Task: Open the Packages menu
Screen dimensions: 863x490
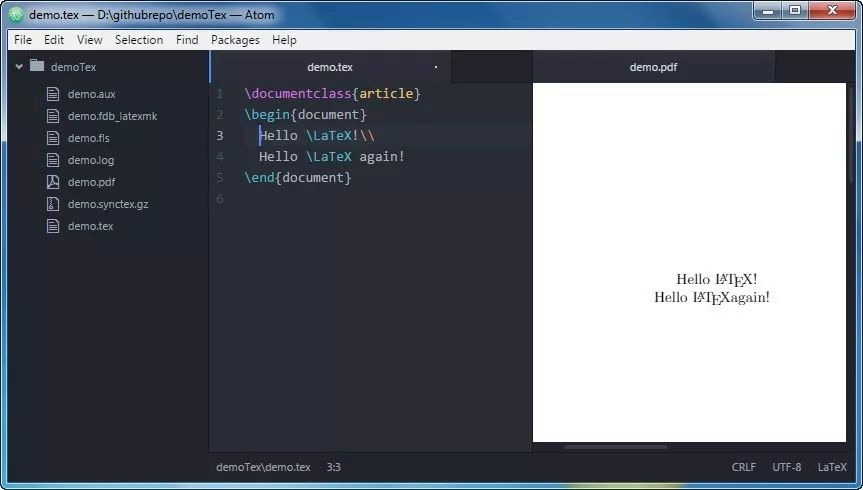Action: pos(235,40)
